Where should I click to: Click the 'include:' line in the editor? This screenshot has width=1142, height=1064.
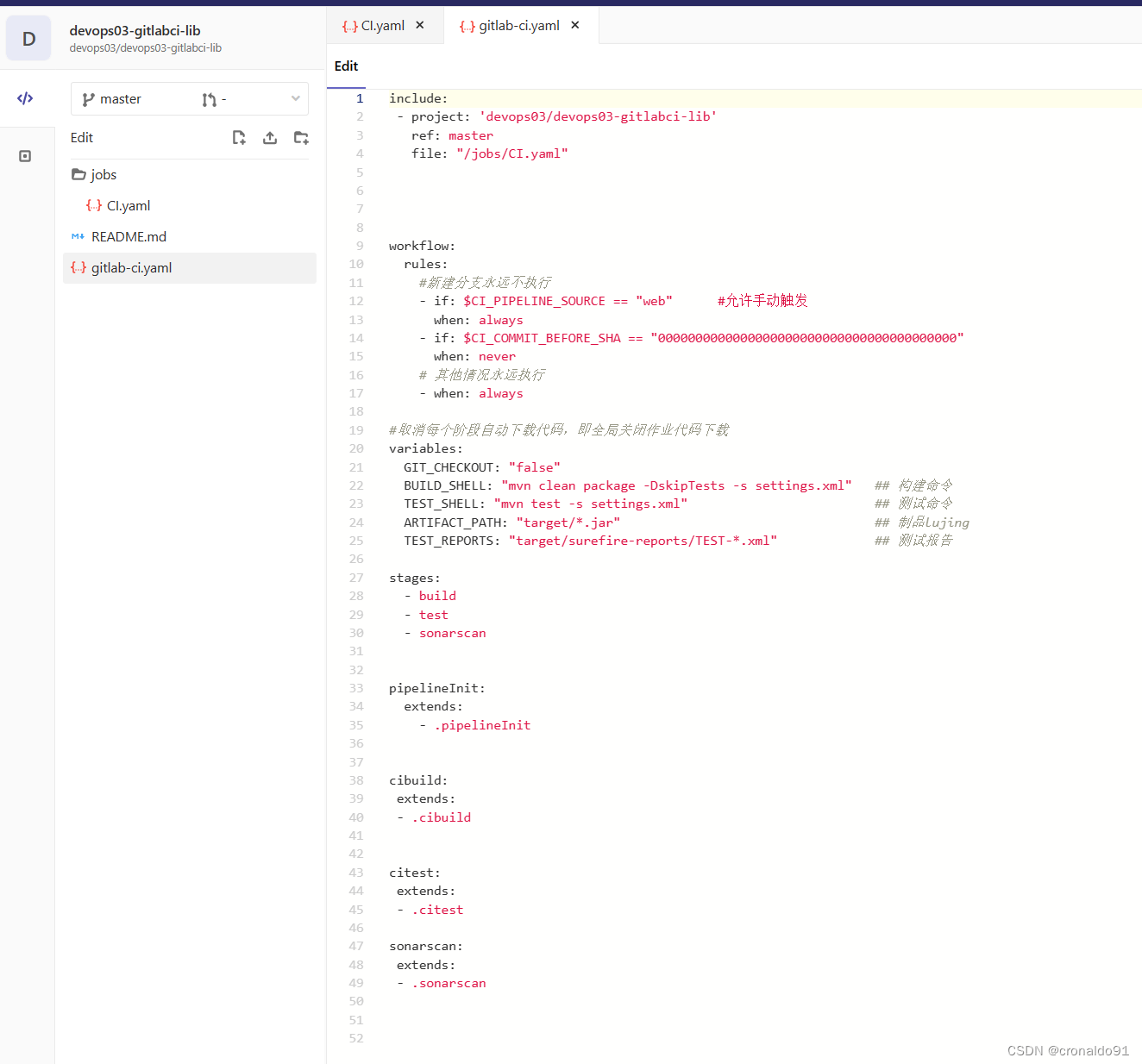pyautogui.click(x=418, y=98)
